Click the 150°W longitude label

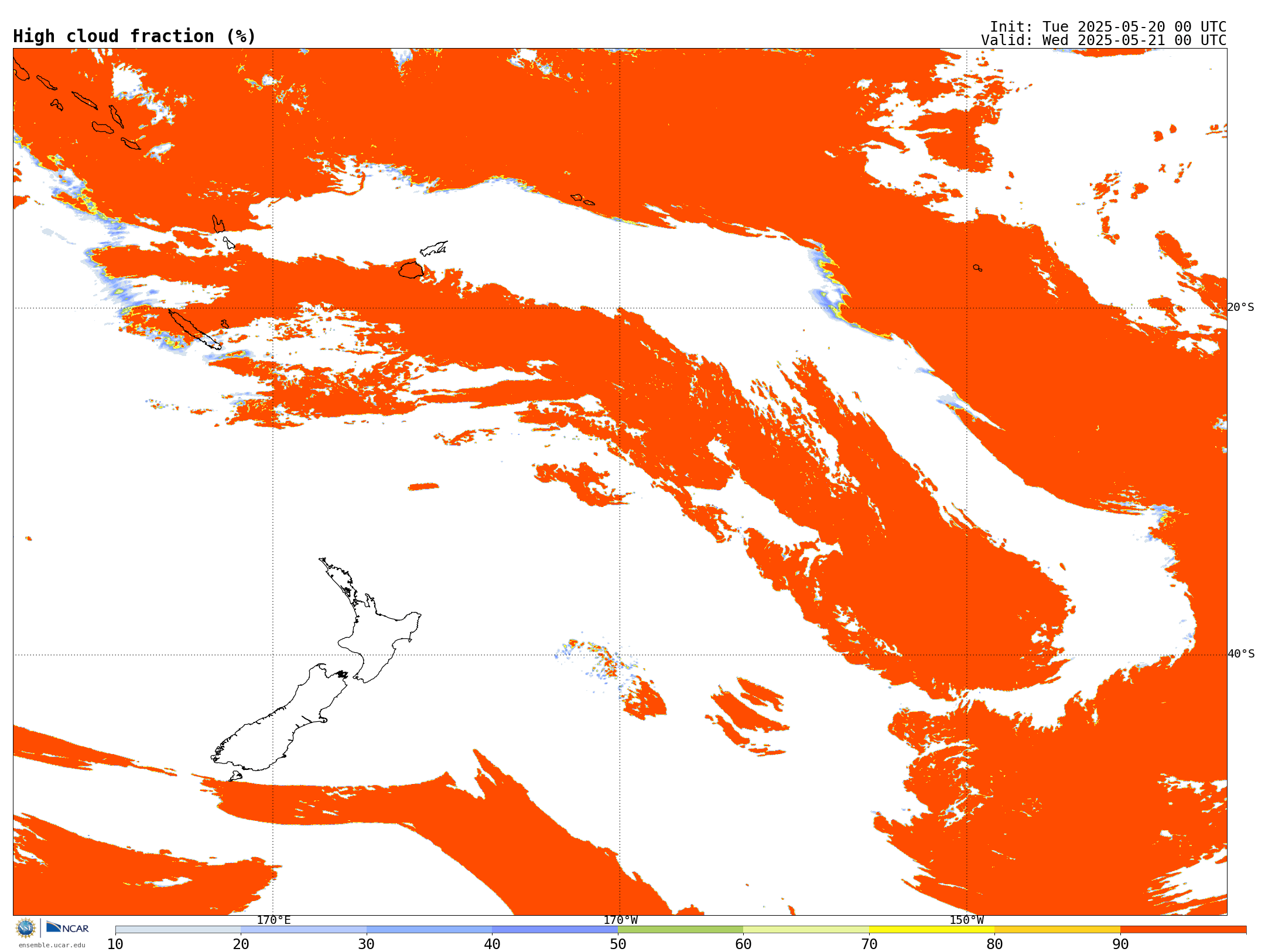click(x=966, y=920)
